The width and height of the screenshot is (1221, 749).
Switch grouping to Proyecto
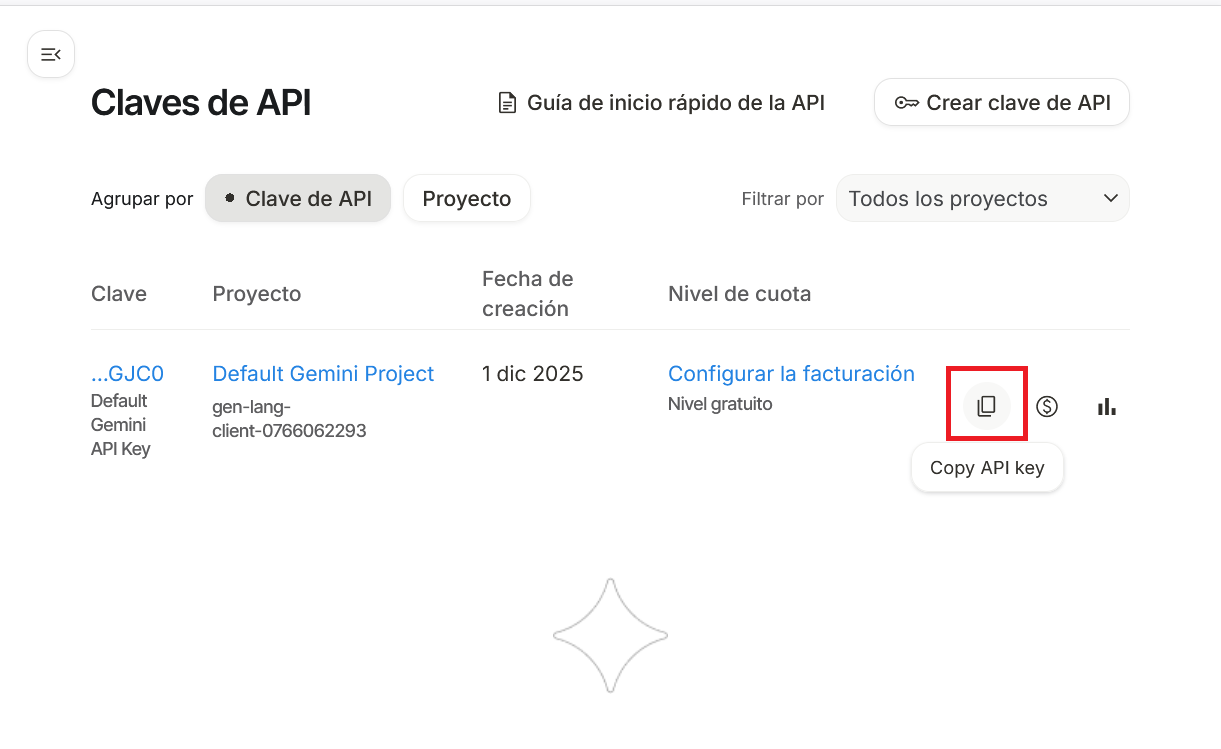coord(466,198)
